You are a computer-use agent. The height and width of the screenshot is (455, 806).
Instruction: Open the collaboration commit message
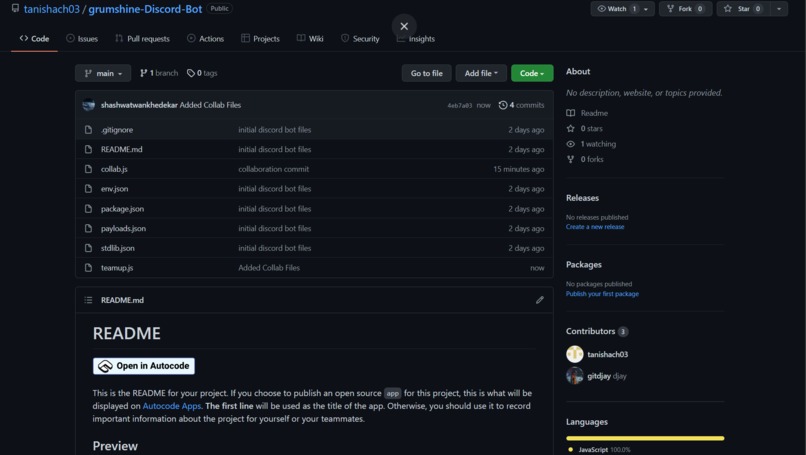pyautogui.click(x=273, y=169)
